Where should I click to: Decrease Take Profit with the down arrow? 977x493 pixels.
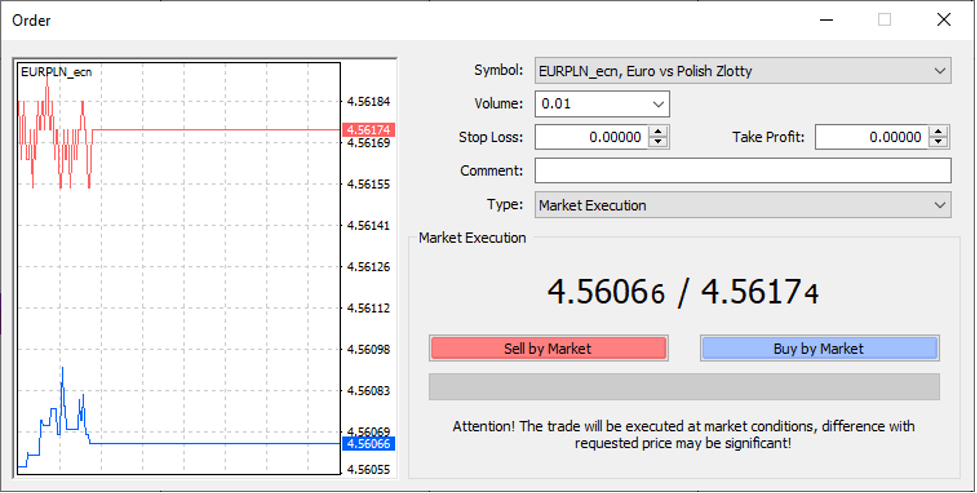tap(937, 142)
